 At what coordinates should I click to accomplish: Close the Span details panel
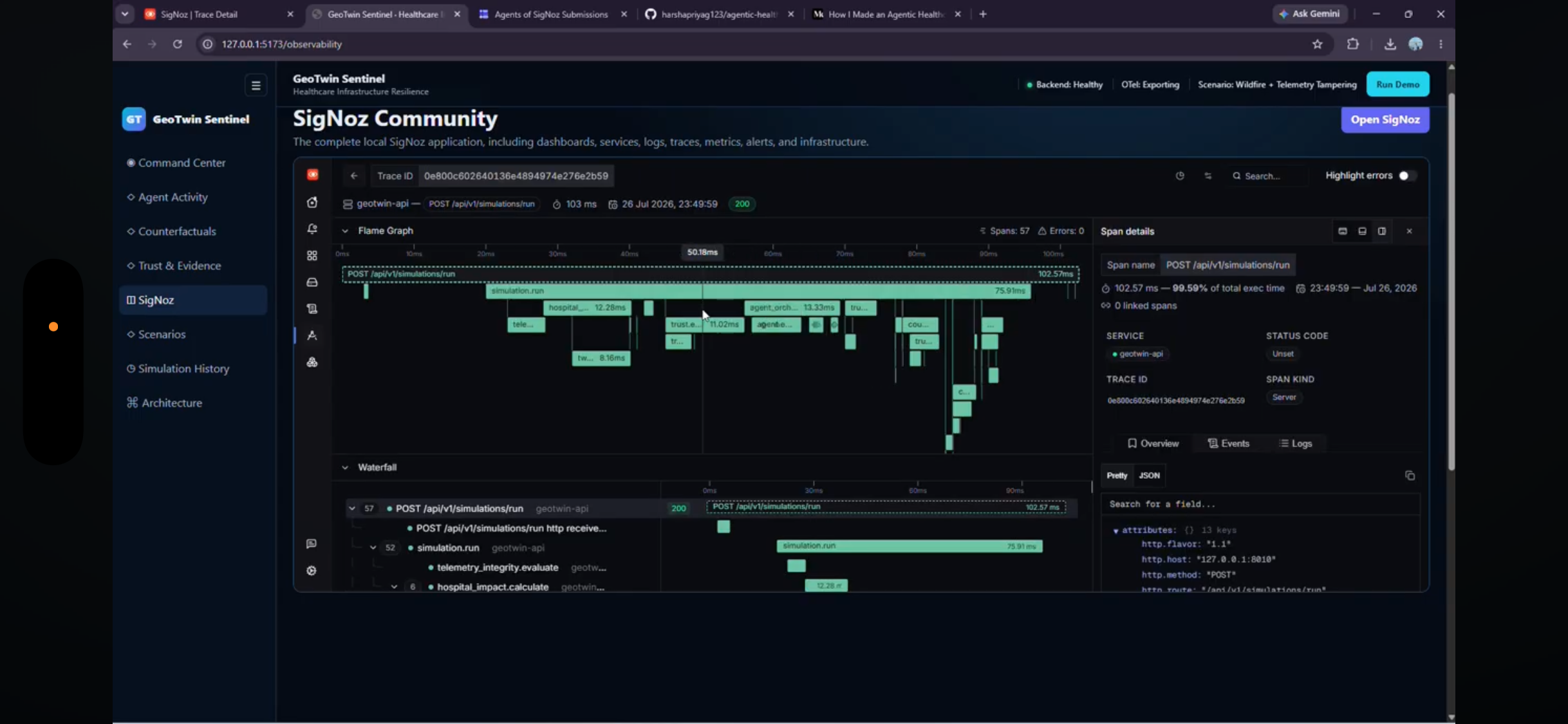coord(1409,231)
